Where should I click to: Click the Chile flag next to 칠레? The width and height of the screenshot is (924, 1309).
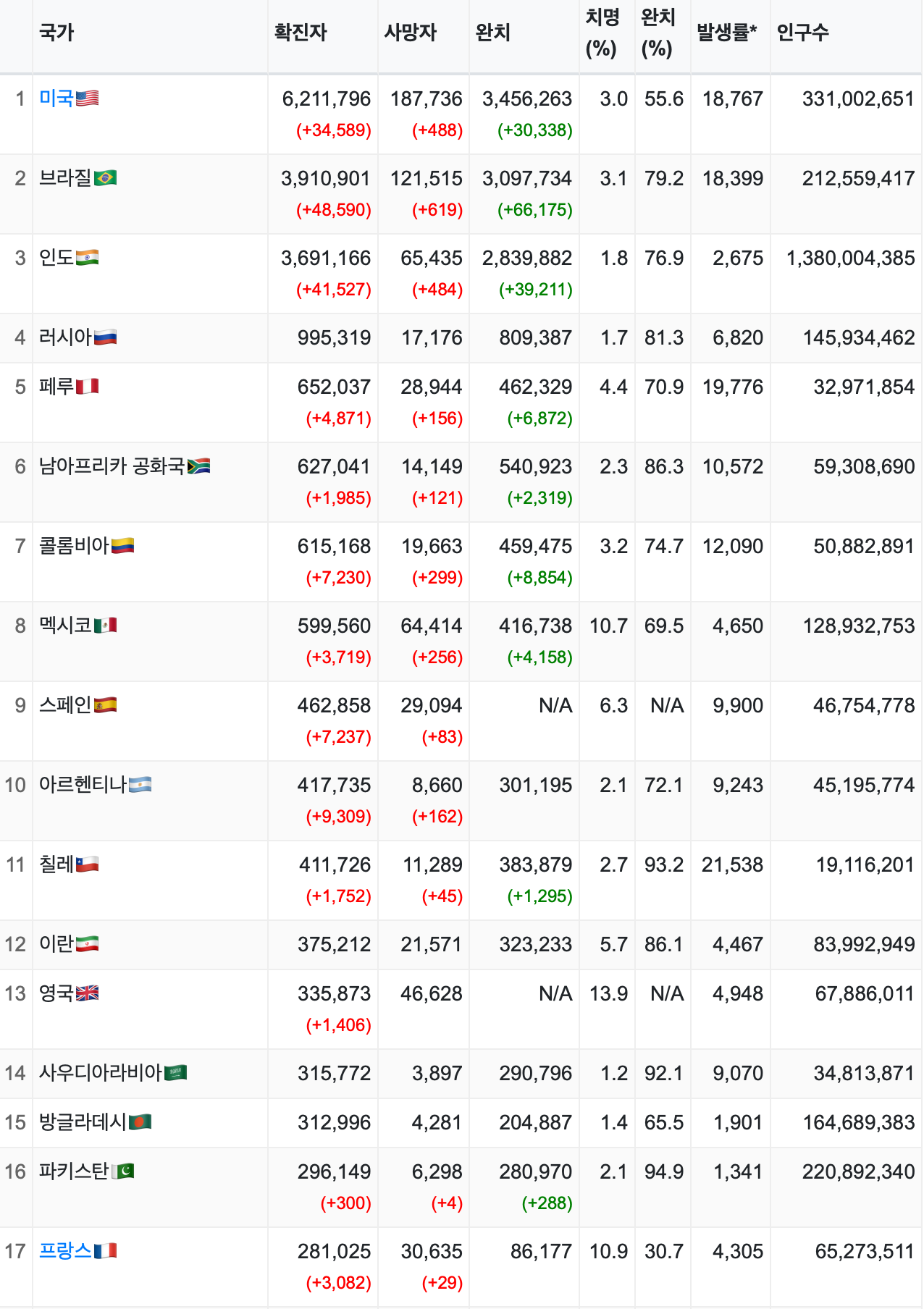(87, 864)
